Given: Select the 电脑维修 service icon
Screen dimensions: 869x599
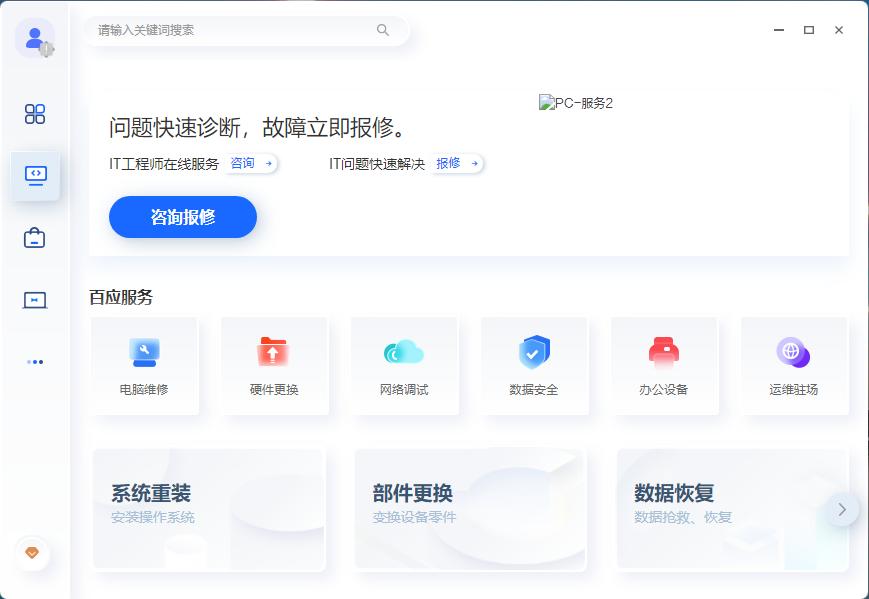Looking at the screenshot, I should (x=143, y=352).
